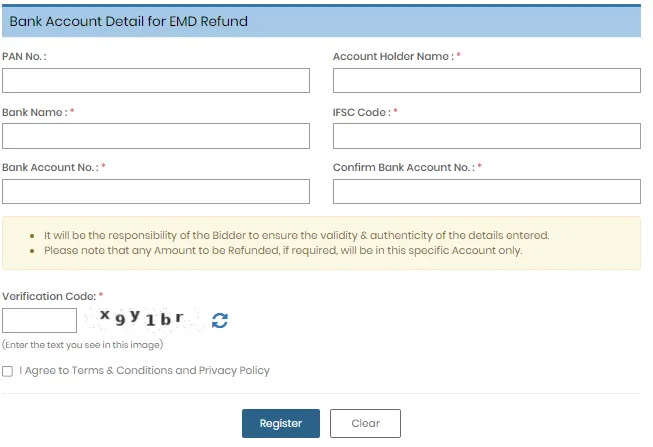Click the 'Bank Account Detail for EMD Refund' header
The image size is (653, 447).
(x=128, y=21)
